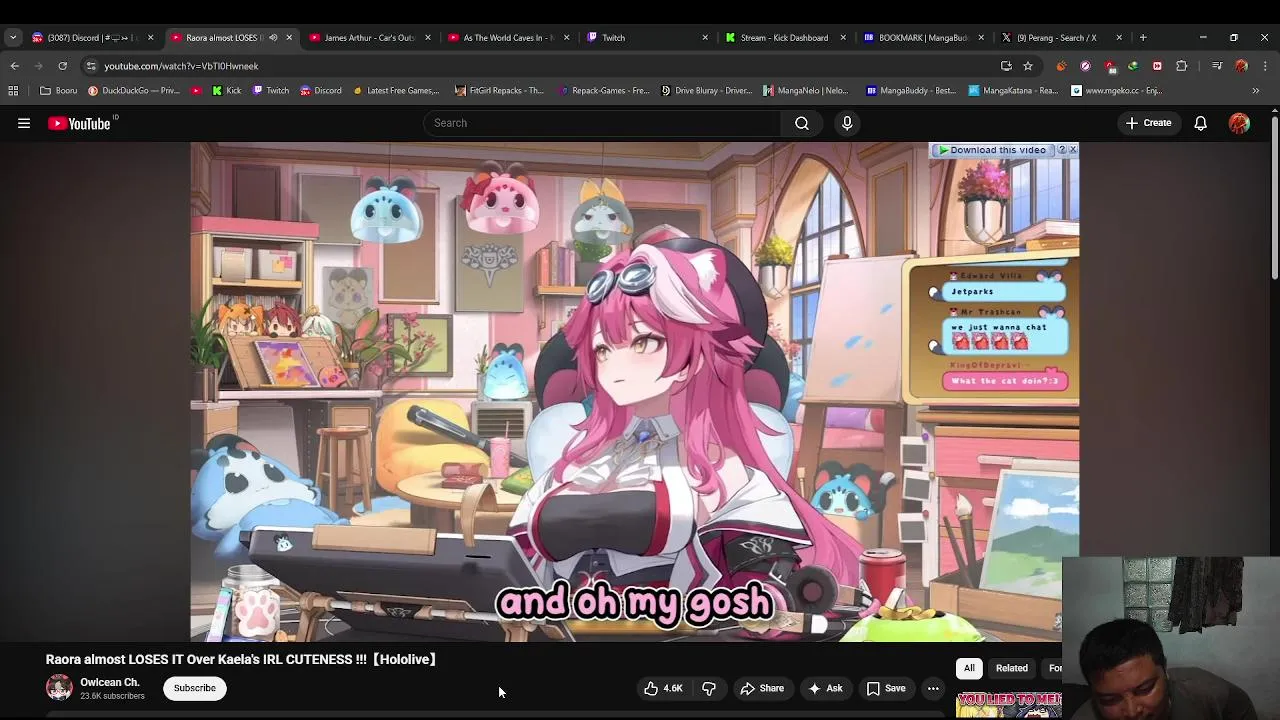The image size is (1280, 720).
Task: Open Owlcean Ch. channel avatar
Action: [x=59, y=688]
